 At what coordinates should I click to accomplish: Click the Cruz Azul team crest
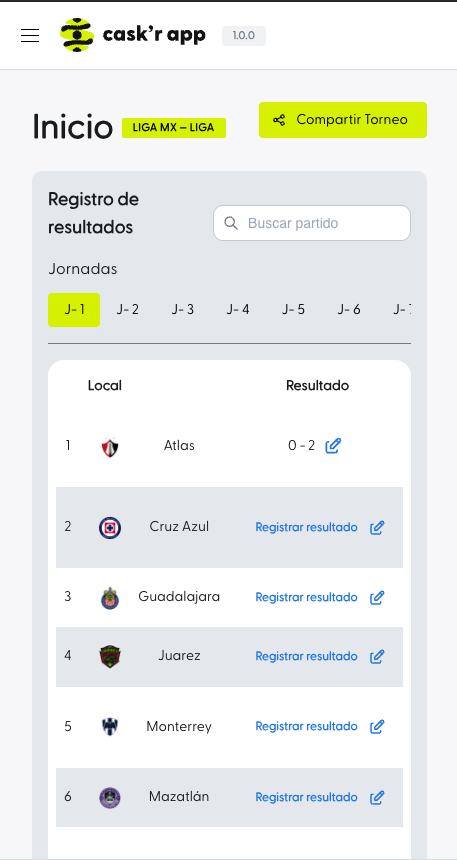(x=110, y=528)
